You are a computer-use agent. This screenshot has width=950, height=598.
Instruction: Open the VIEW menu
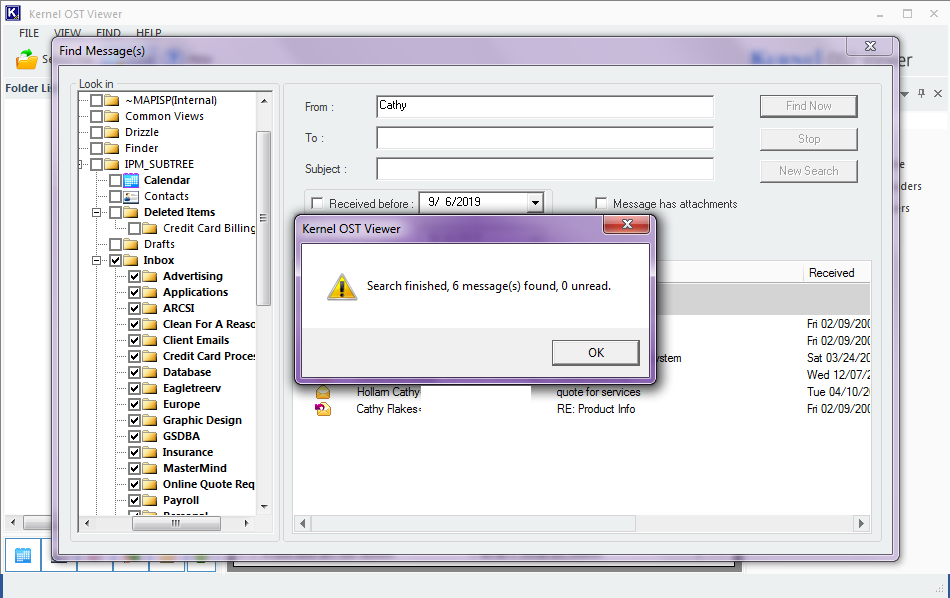pyautogui.click(x=67, y=33)
